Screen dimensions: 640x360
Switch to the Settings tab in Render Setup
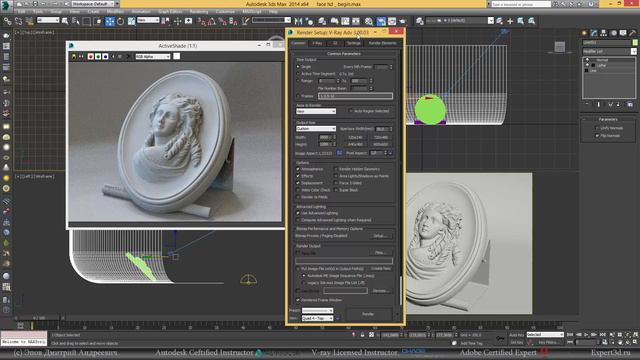[x=353, y=43]
